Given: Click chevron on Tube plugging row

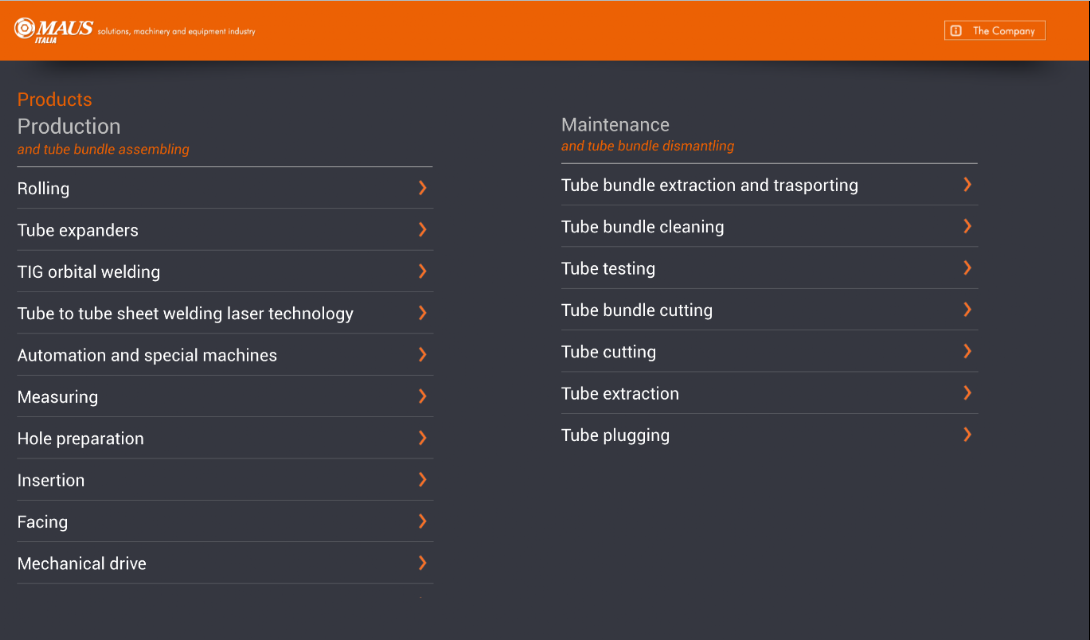Looking at the screenshot, I should [x=967, y=434].
